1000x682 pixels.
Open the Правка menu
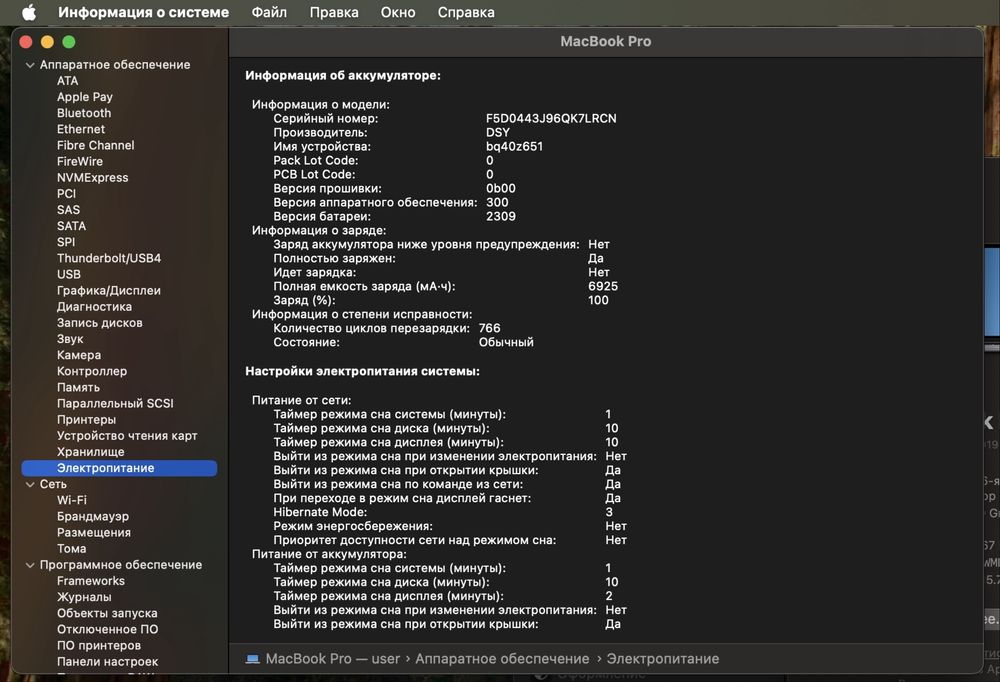click(334, 12)
